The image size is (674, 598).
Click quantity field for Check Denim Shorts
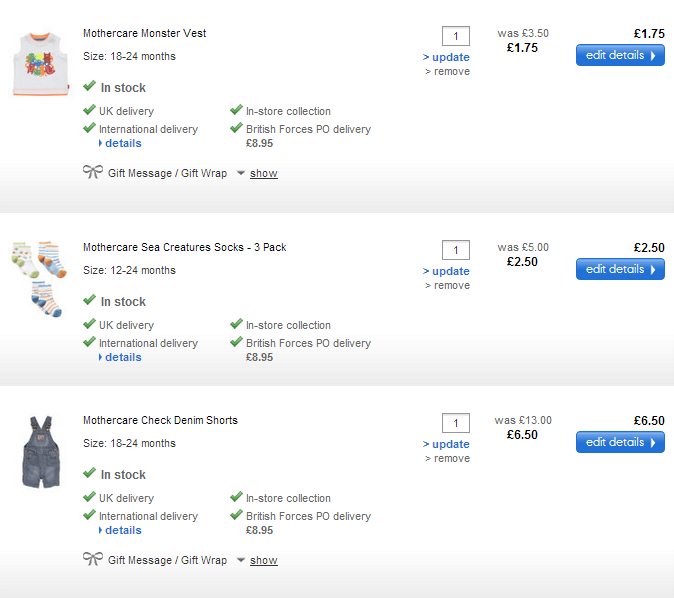tap(455, 423)
